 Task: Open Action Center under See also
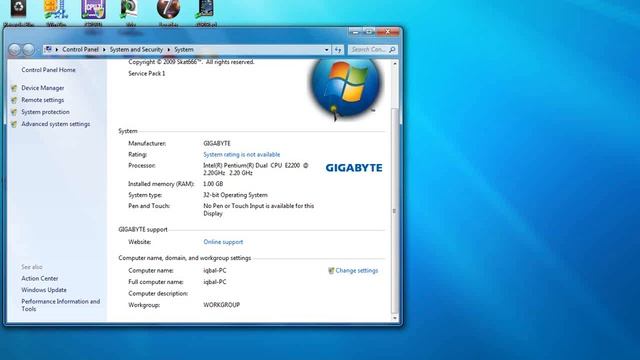pyautogui.click(x=40, y=278)
